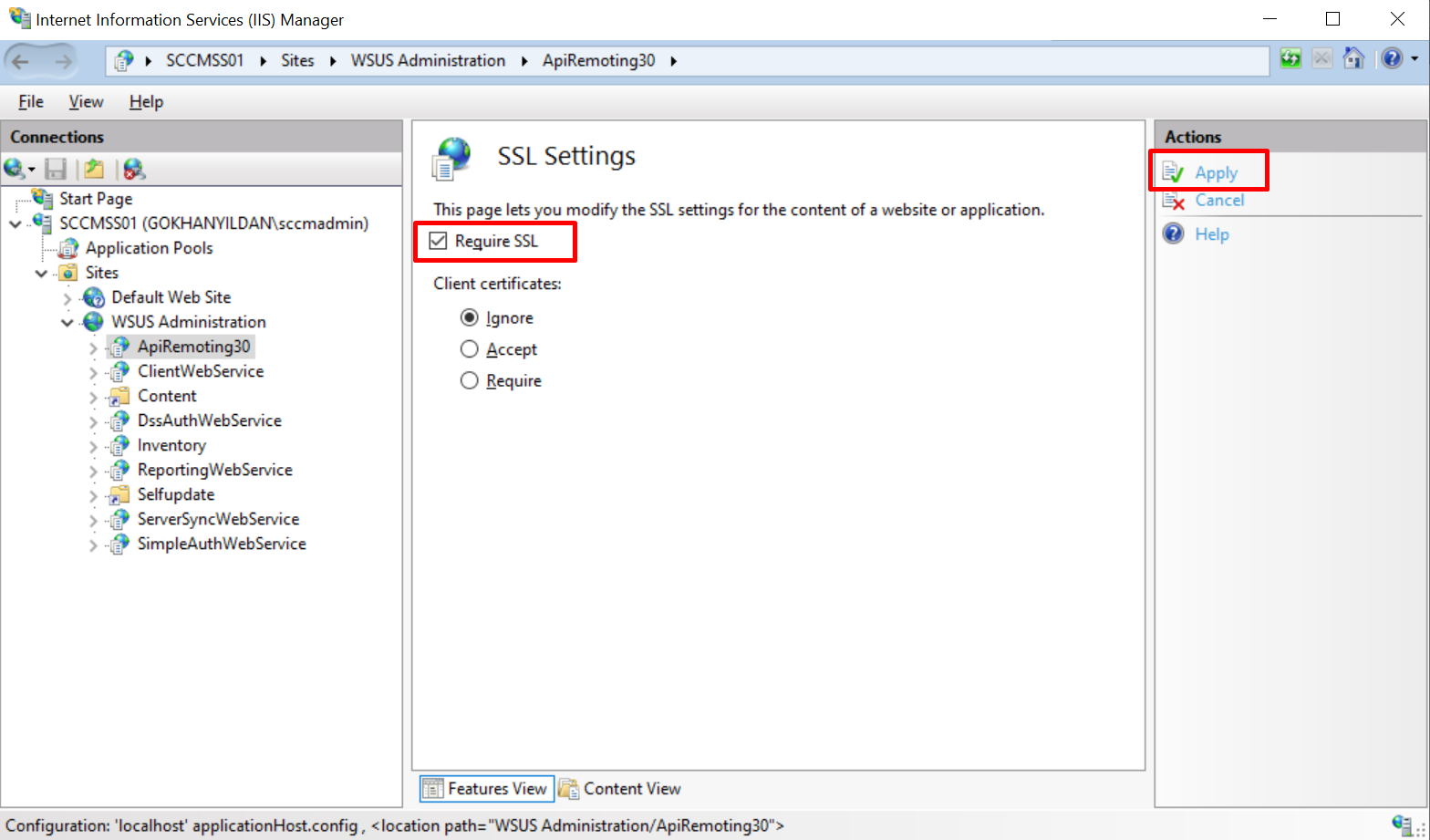
Task: Click Sites in the address breadcrumb
Action: pyautogui.click(x=297, y=60)
